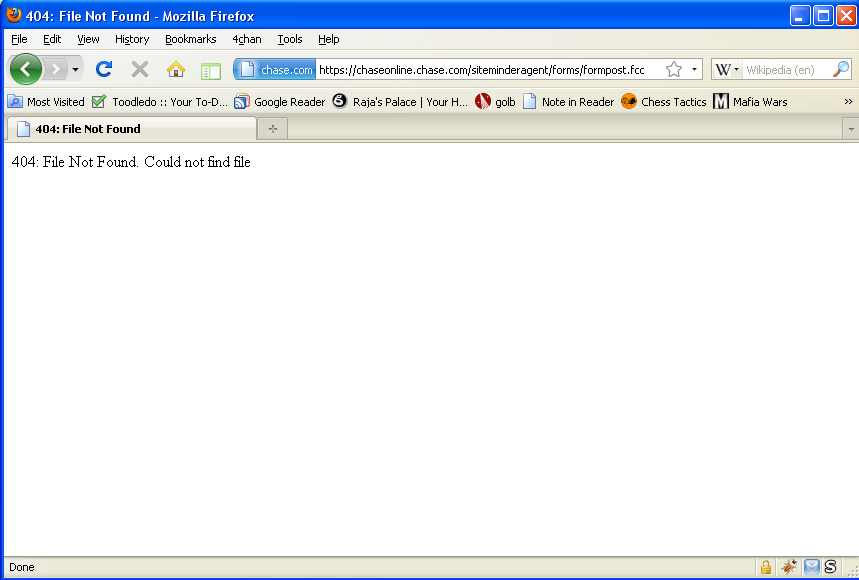Open the Google Reader bookmark
The width and height of the screenshot is (859, 580).
pos(280,101)
